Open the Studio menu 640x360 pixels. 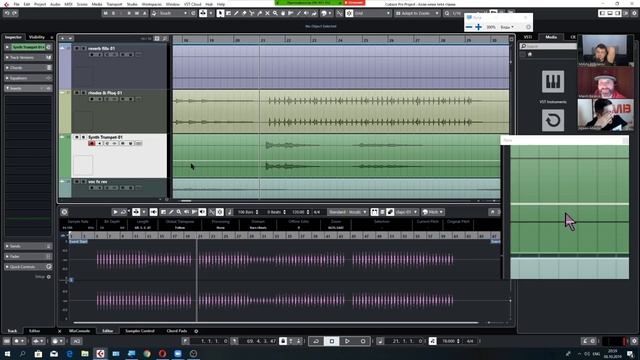132,4
